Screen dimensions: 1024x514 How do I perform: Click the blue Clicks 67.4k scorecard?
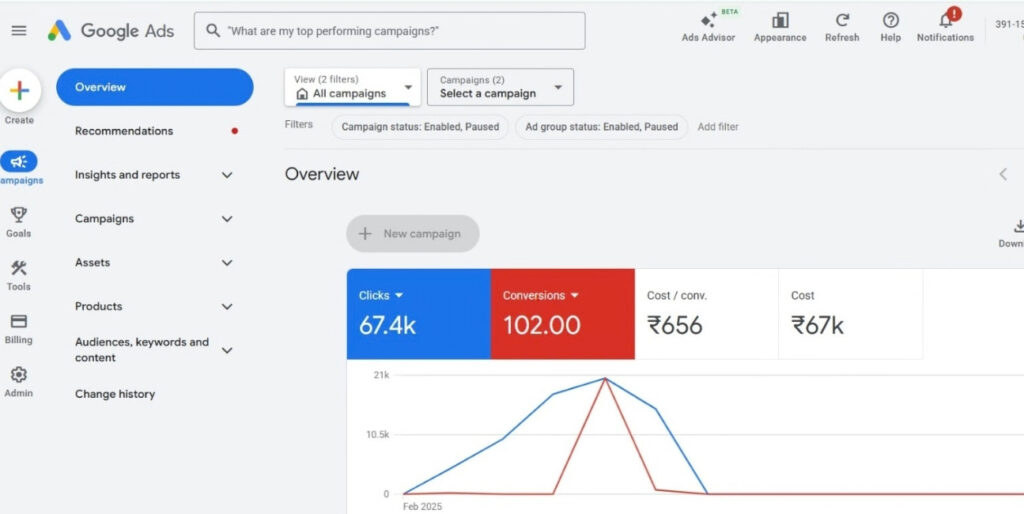pyautogui.click(x=419, y=314)
